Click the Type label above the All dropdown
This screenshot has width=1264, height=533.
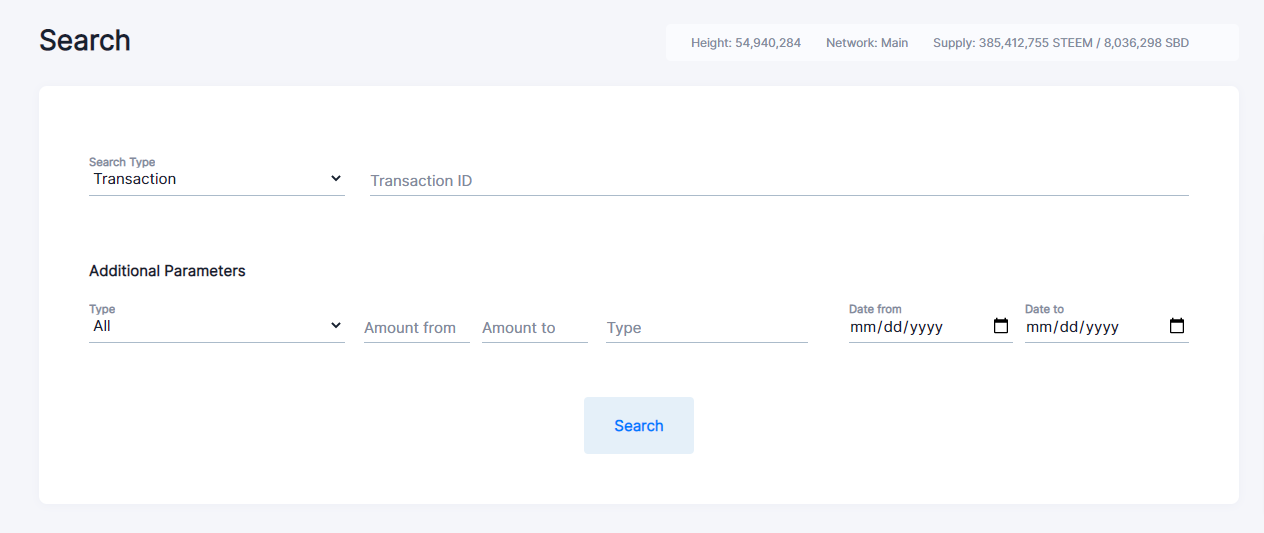tap(102, 309)
